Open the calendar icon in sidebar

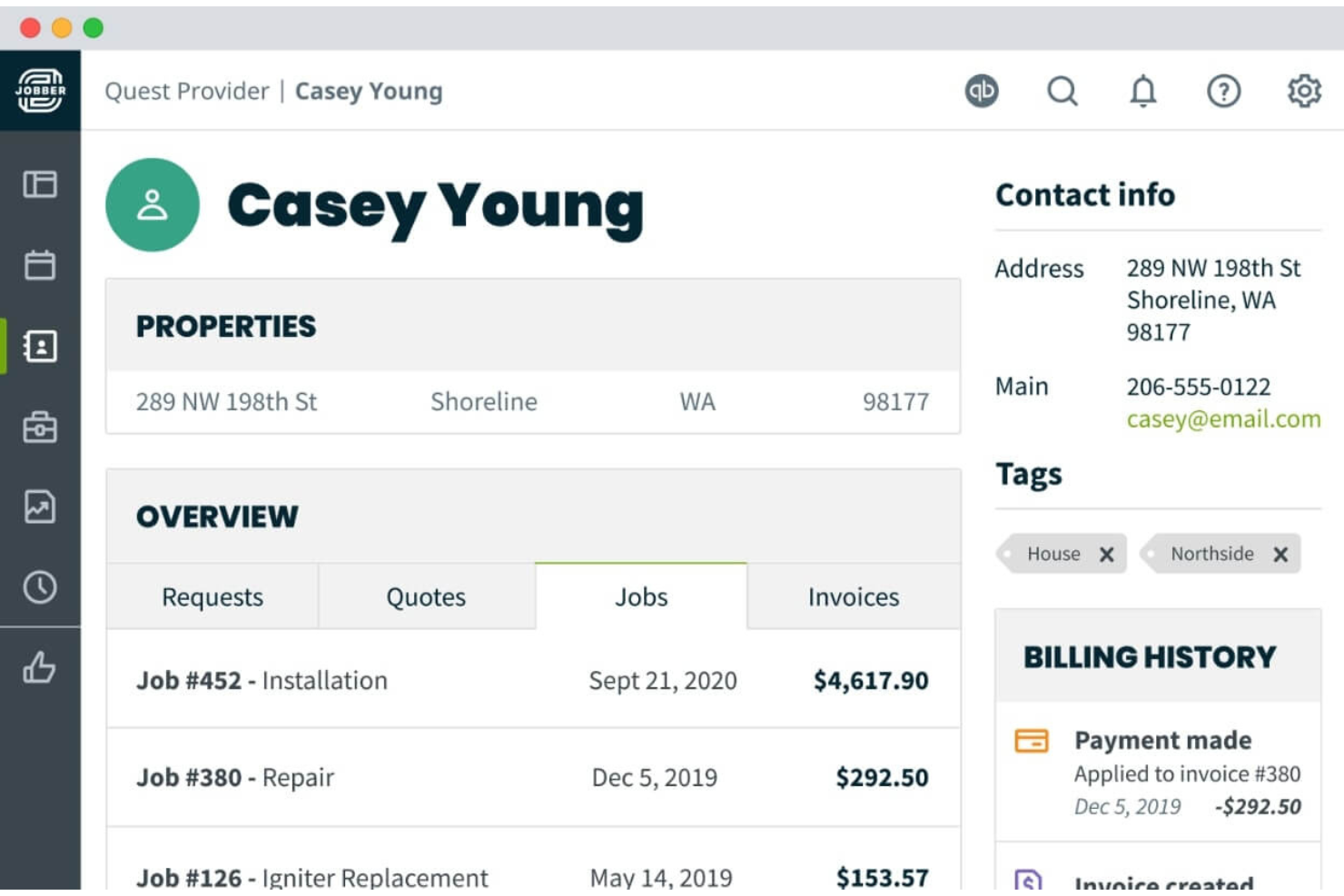coord(40,265)
